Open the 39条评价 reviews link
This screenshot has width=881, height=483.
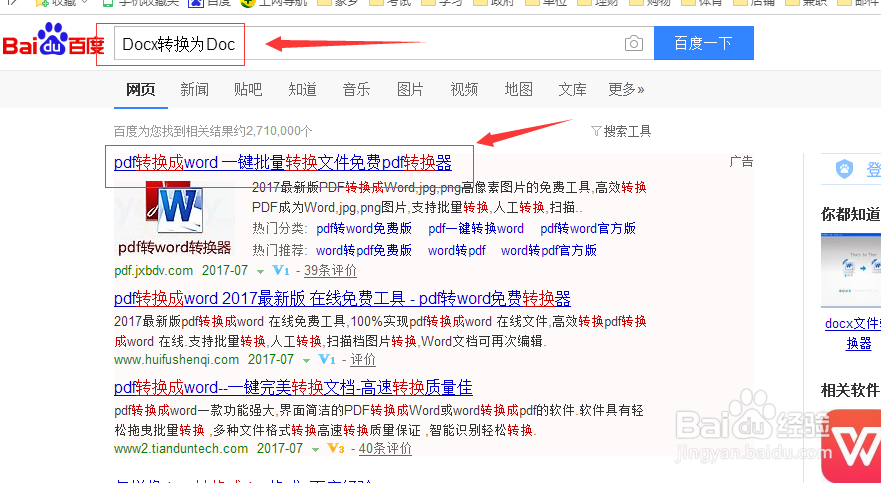[330, 271]
